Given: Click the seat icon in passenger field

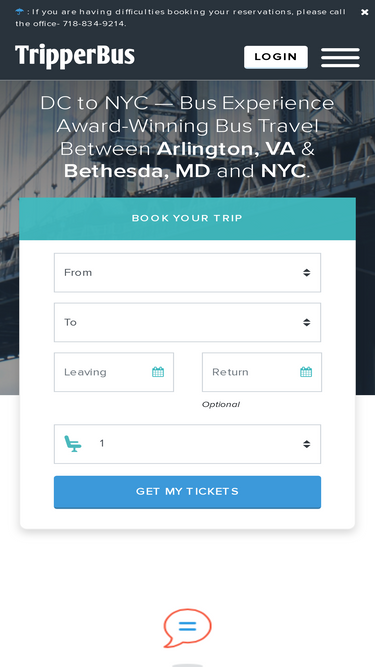Looking at the screenshot, I should [73, 444].
